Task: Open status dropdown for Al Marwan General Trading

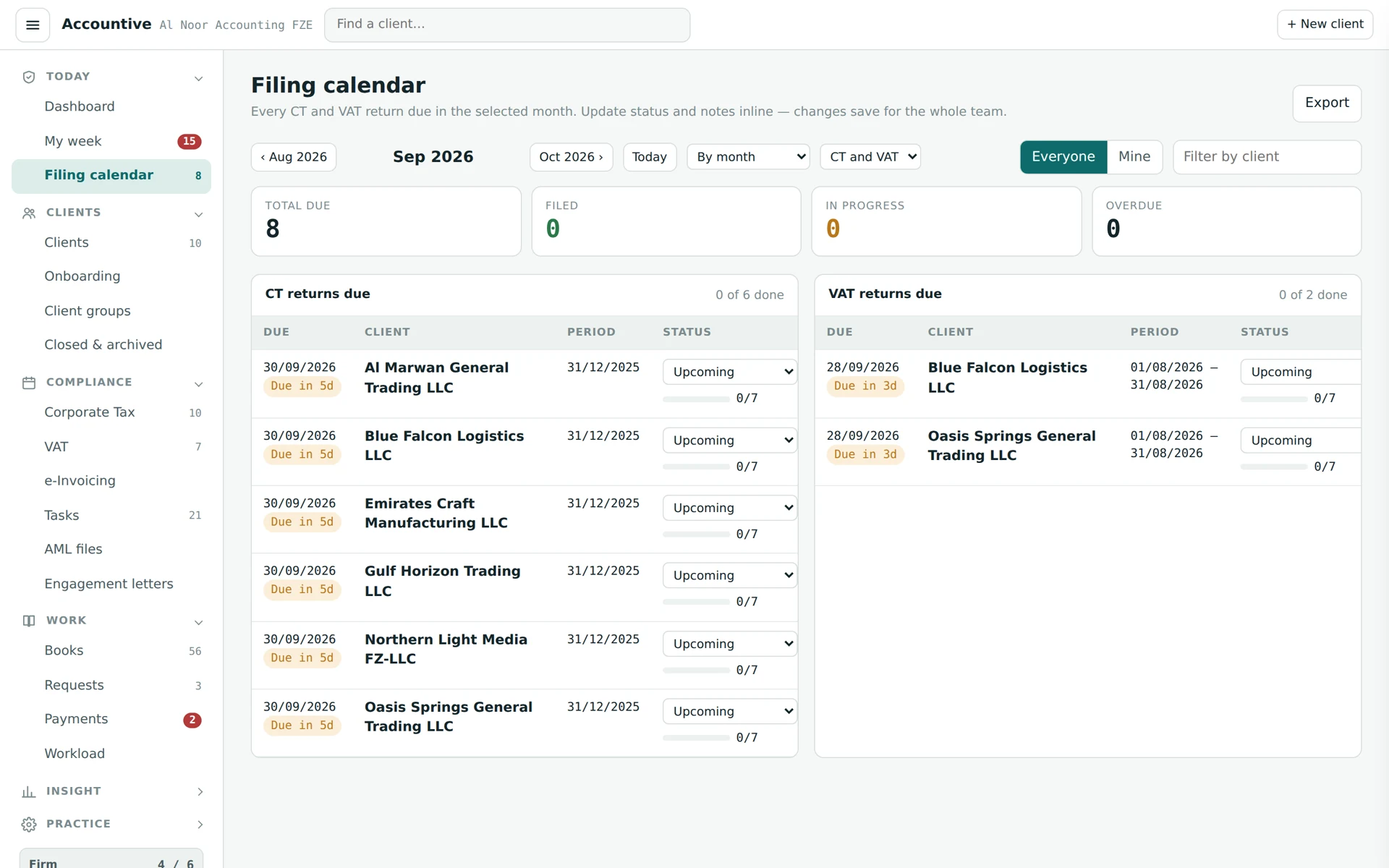Action: [730, 372]
